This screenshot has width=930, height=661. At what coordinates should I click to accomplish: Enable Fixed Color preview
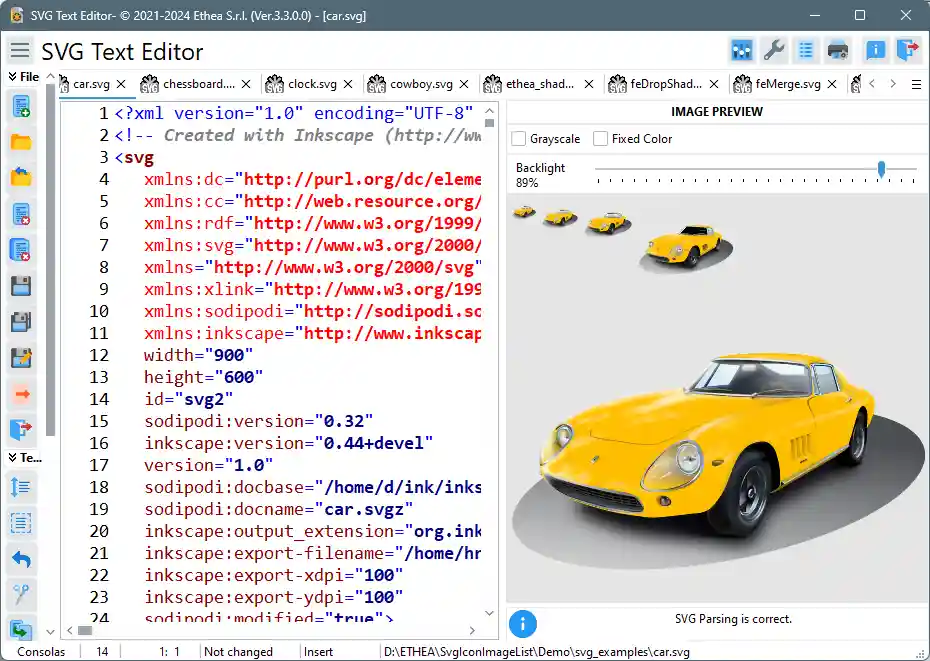coord(601,139)
